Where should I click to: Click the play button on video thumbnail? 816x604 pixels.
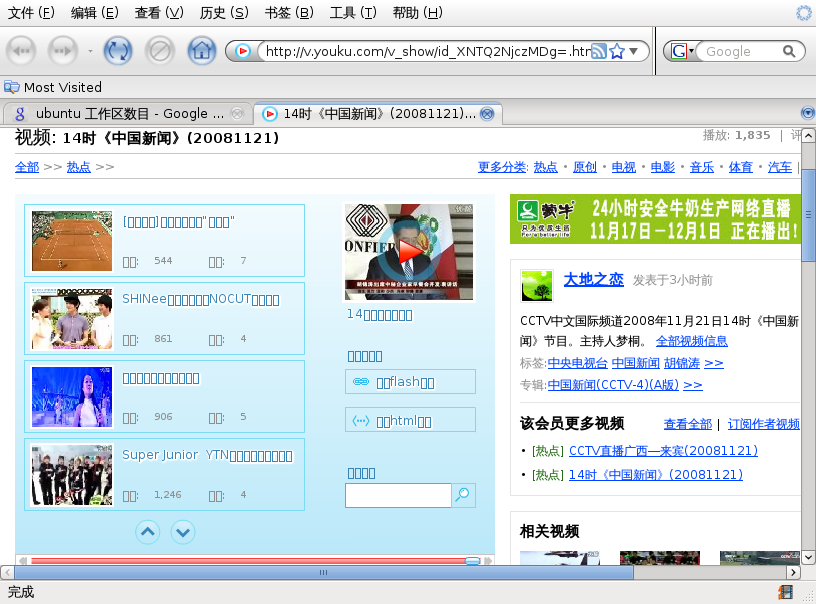click(x=409, y=252)
